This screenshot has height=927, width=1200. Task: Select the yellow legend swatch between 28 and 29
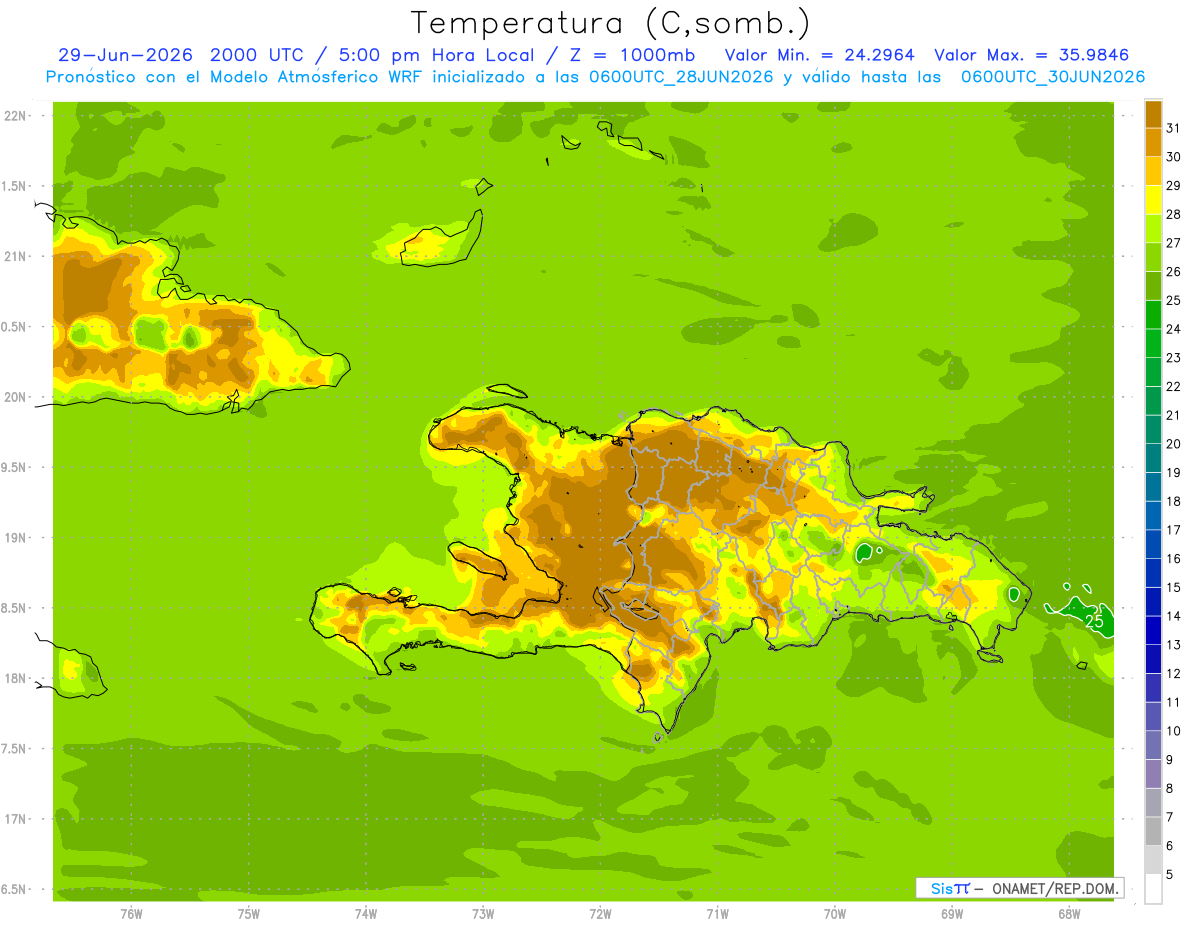click(x=1153, y=200)
